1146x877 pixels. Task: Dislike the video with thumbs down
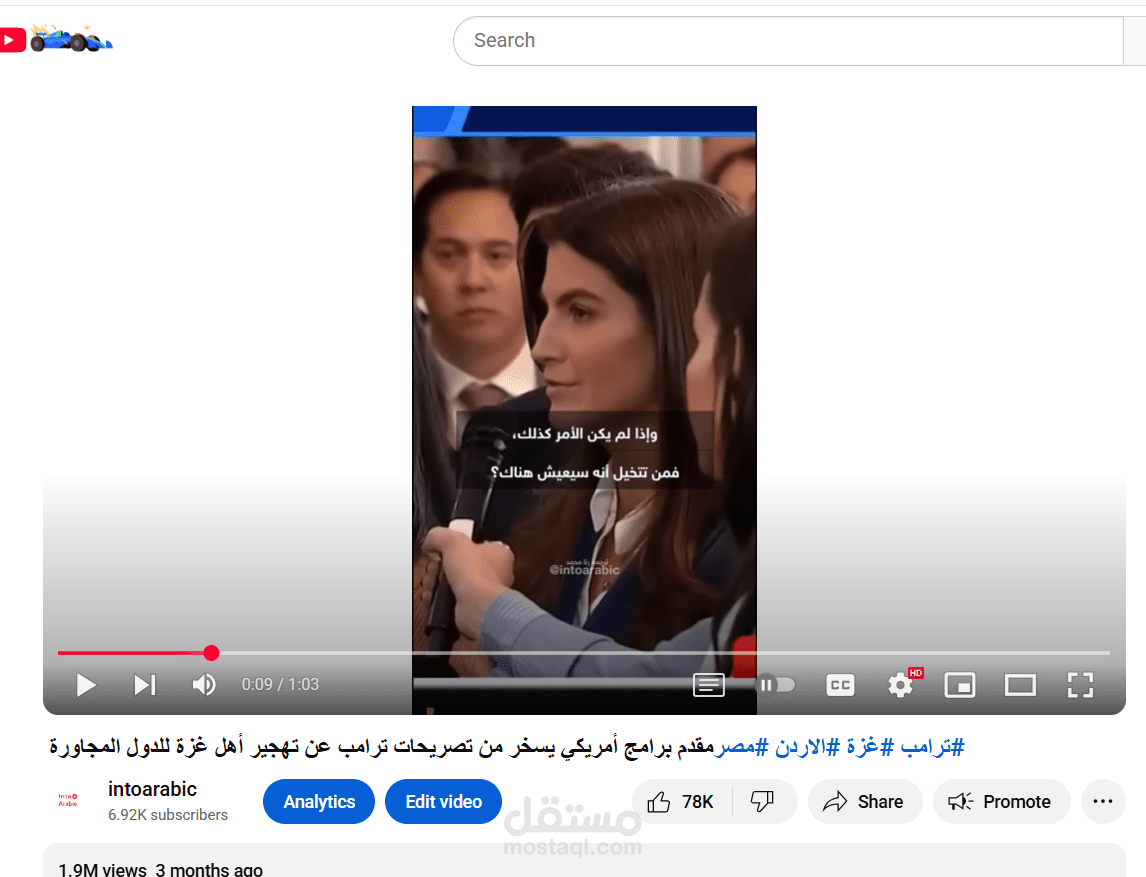pyautogui.click(x=762, y=802)
